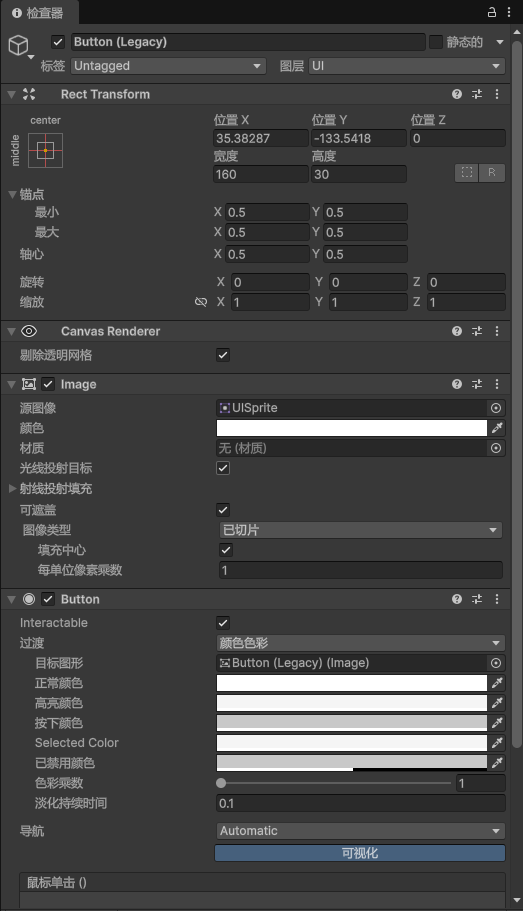Screen dimensions: 523x911
Task: Open the 标签 Untagged dropdown
Action: tap(168, 66)
